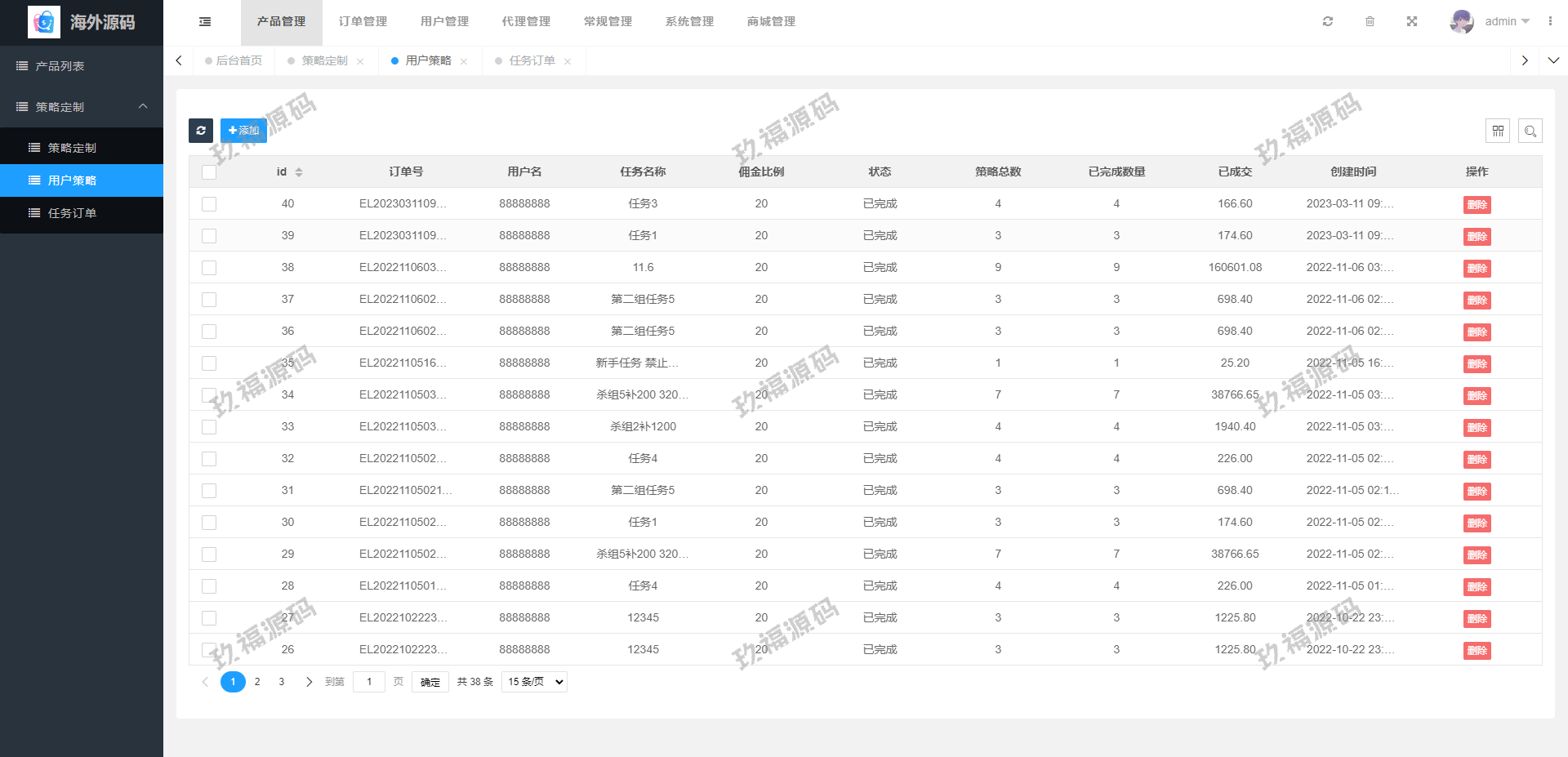Close the 任务订单 tab
This screenshot has width=1568, height=757.
coord(568,61)
